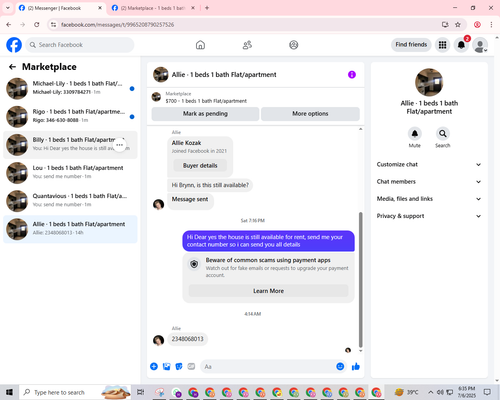
Task: Expand Media, files and links section
Action: click(x=429, y=199)
